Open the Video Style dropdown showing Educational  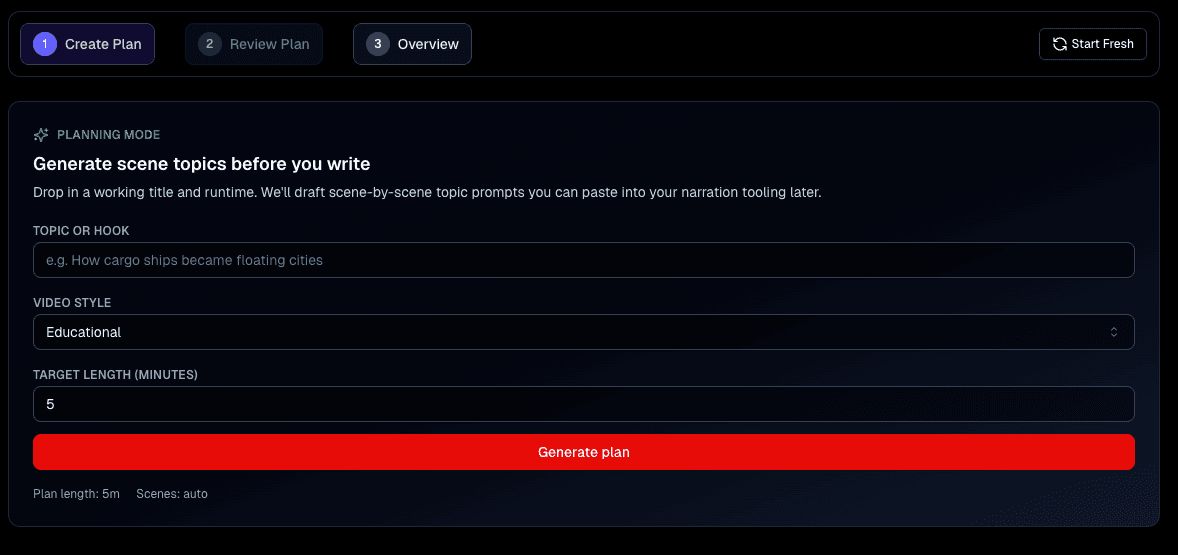pyautogui.click(x=583, y=332)
